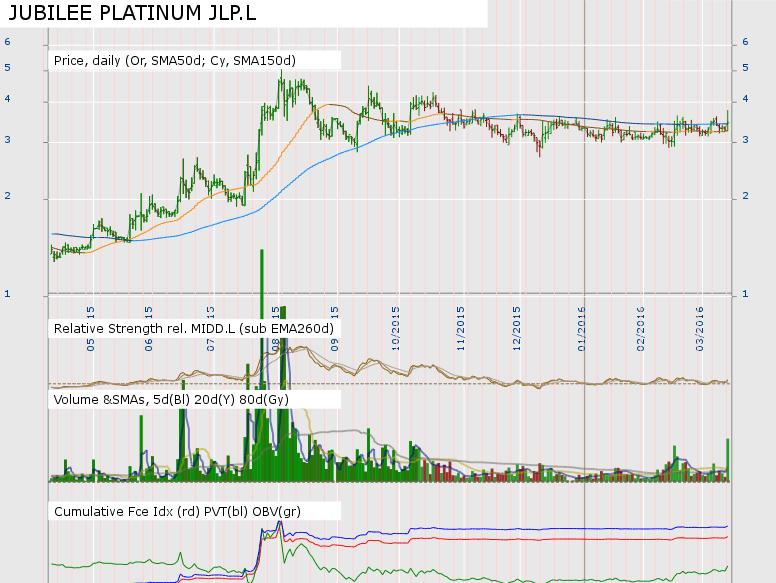This screenshot has width=776, height=583.
Task: Click the 01/2016 date axis label
Action: pos(582,329)
